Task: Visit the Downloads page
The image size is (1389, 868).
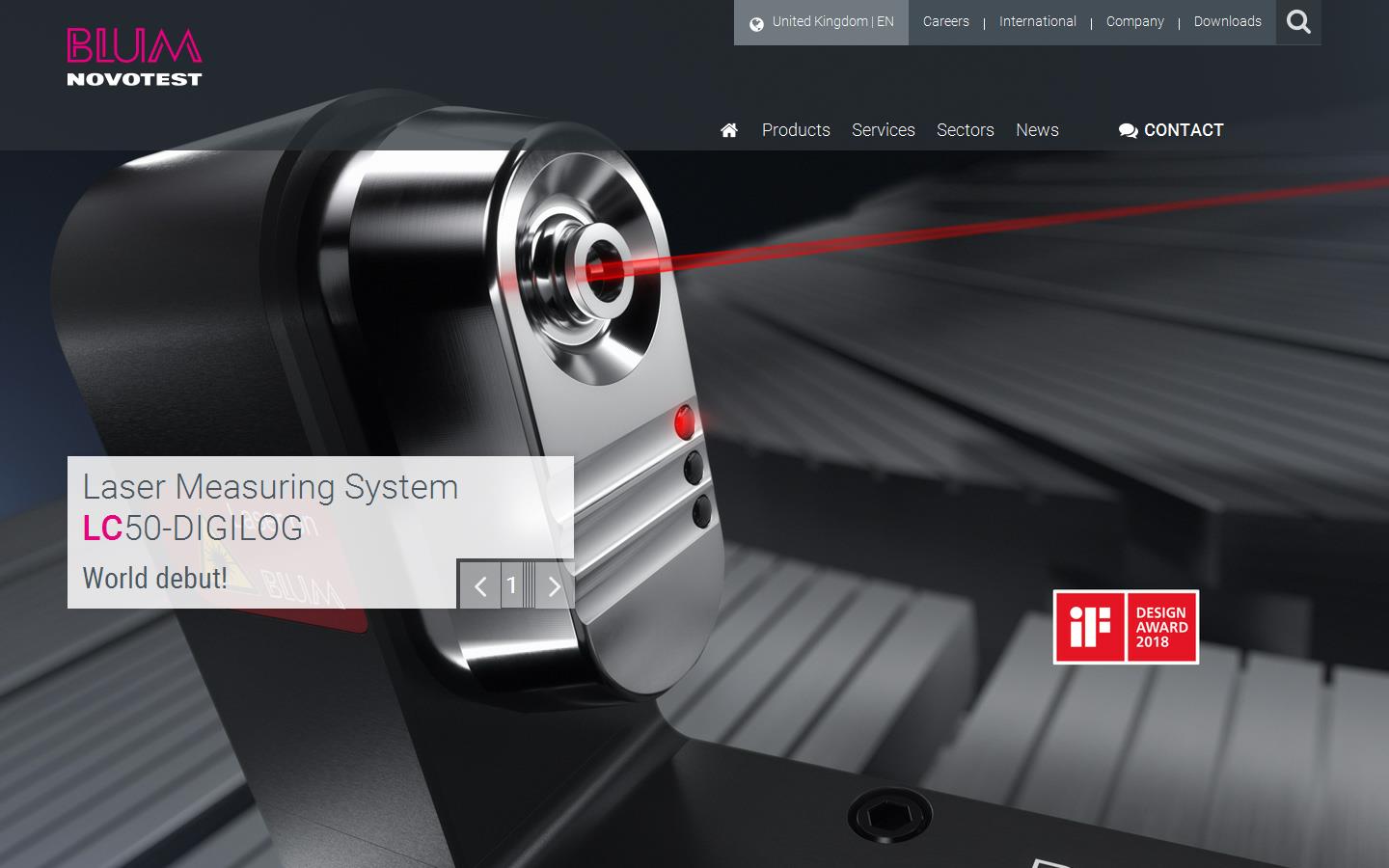Action: [x=1227, y=20]
